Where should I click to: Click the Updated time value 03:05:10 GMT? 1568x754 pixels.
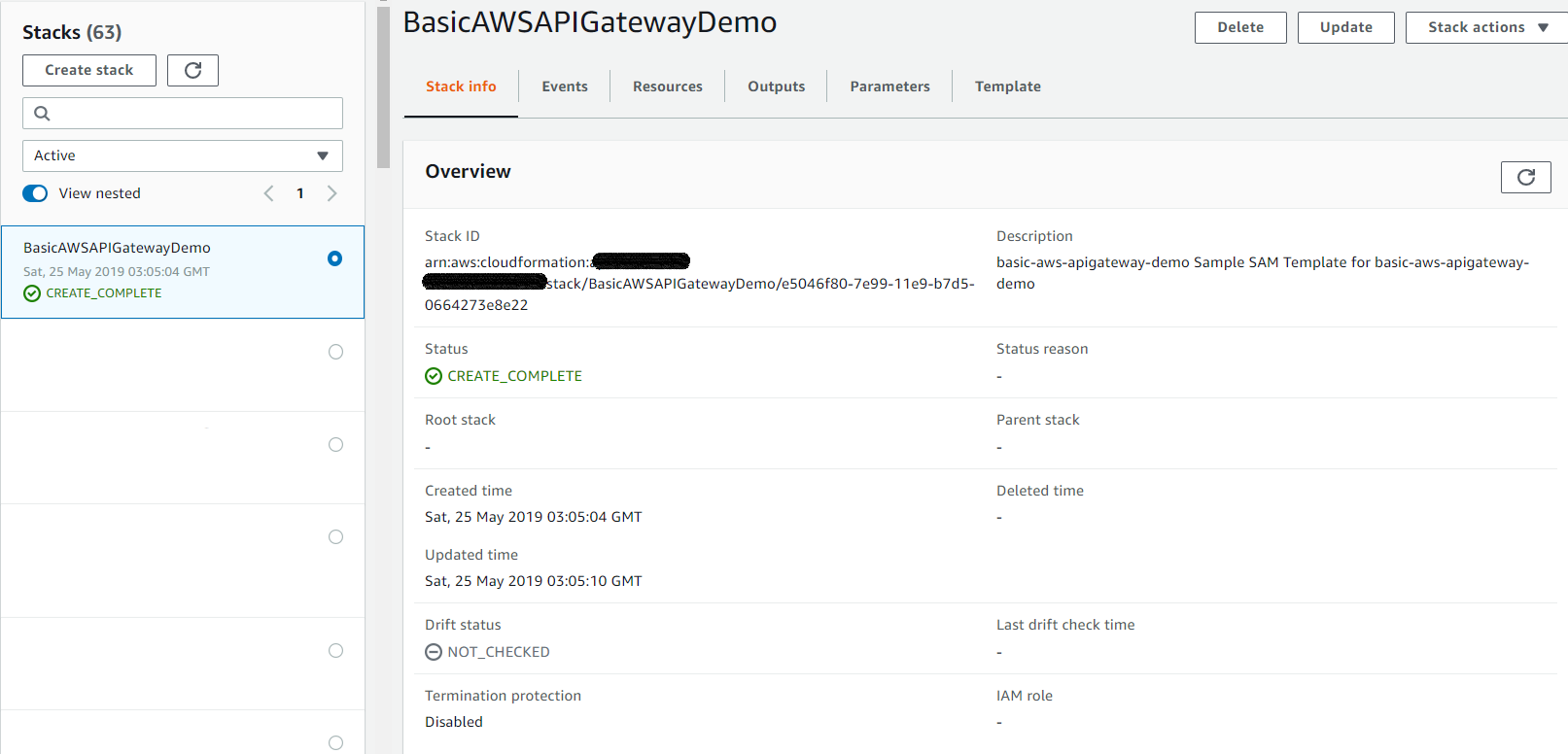(534, 581)
